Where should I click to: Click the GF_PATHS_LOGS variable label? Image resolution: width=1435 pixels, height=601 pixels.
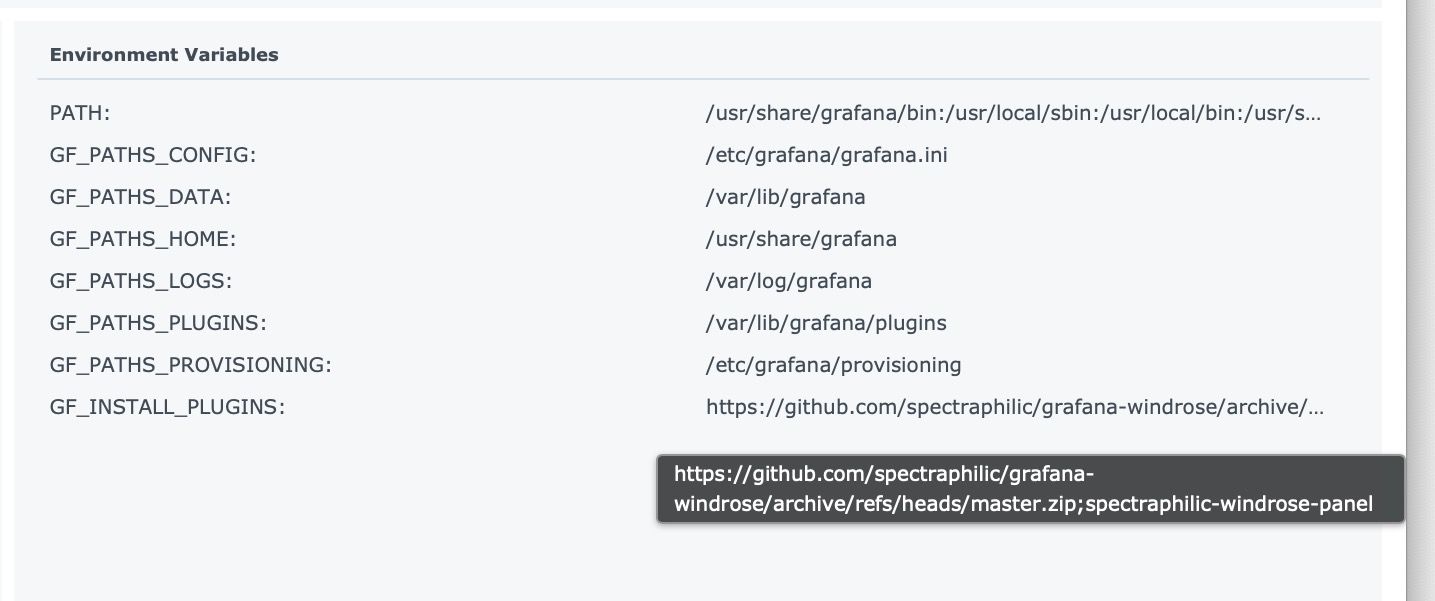click(140, 282)
